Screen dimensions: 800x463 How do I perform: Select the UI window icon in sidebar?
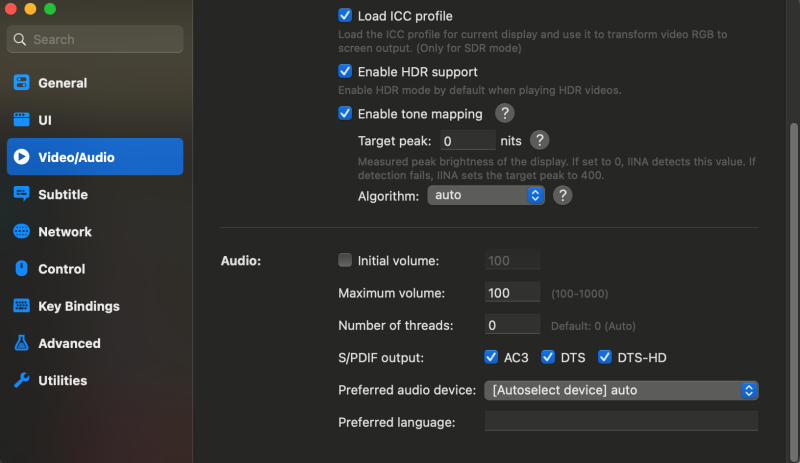coord(21,120)
